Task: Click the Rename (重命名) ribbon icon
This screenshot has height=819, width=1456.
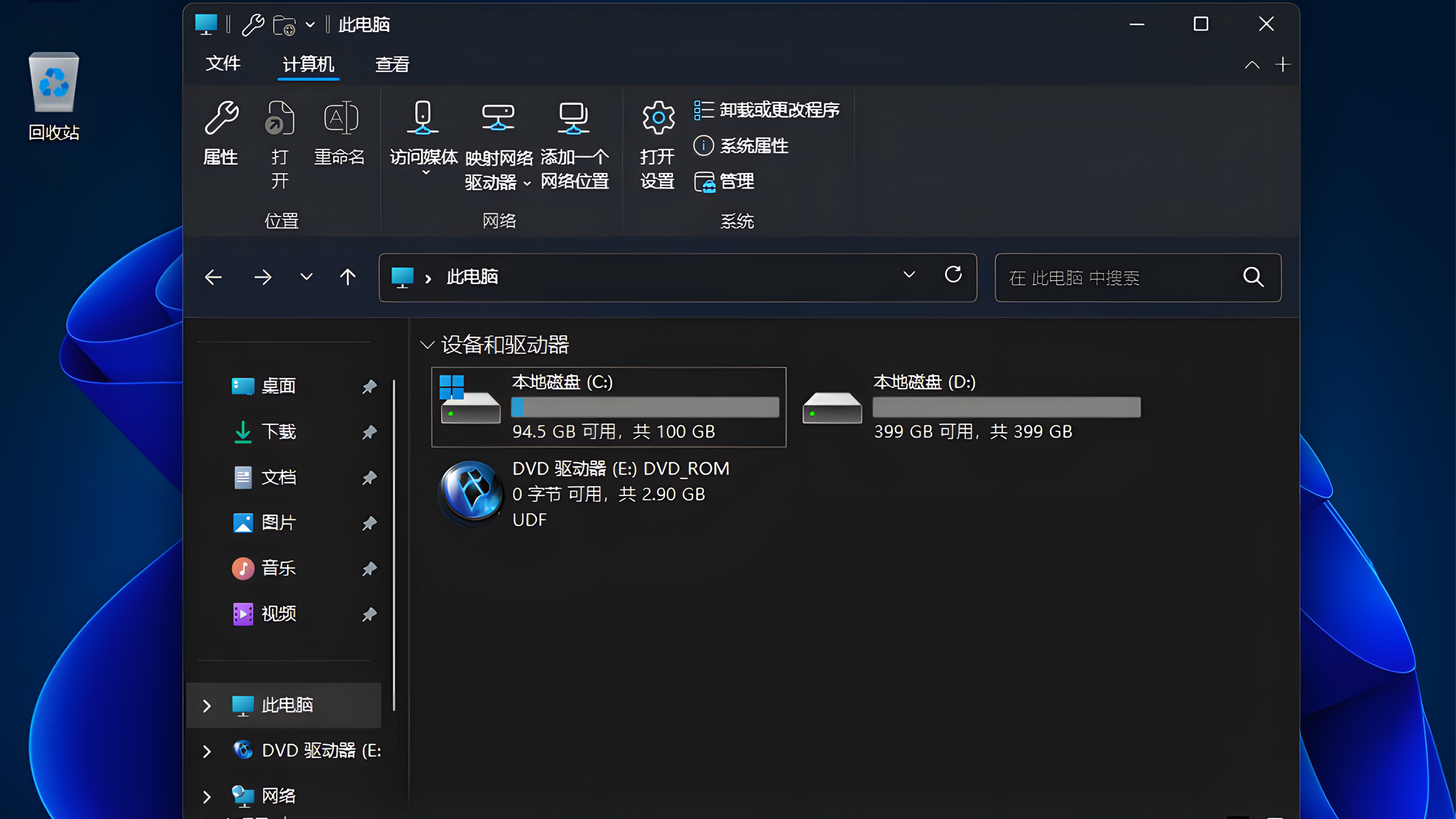Action: [340, 118]
